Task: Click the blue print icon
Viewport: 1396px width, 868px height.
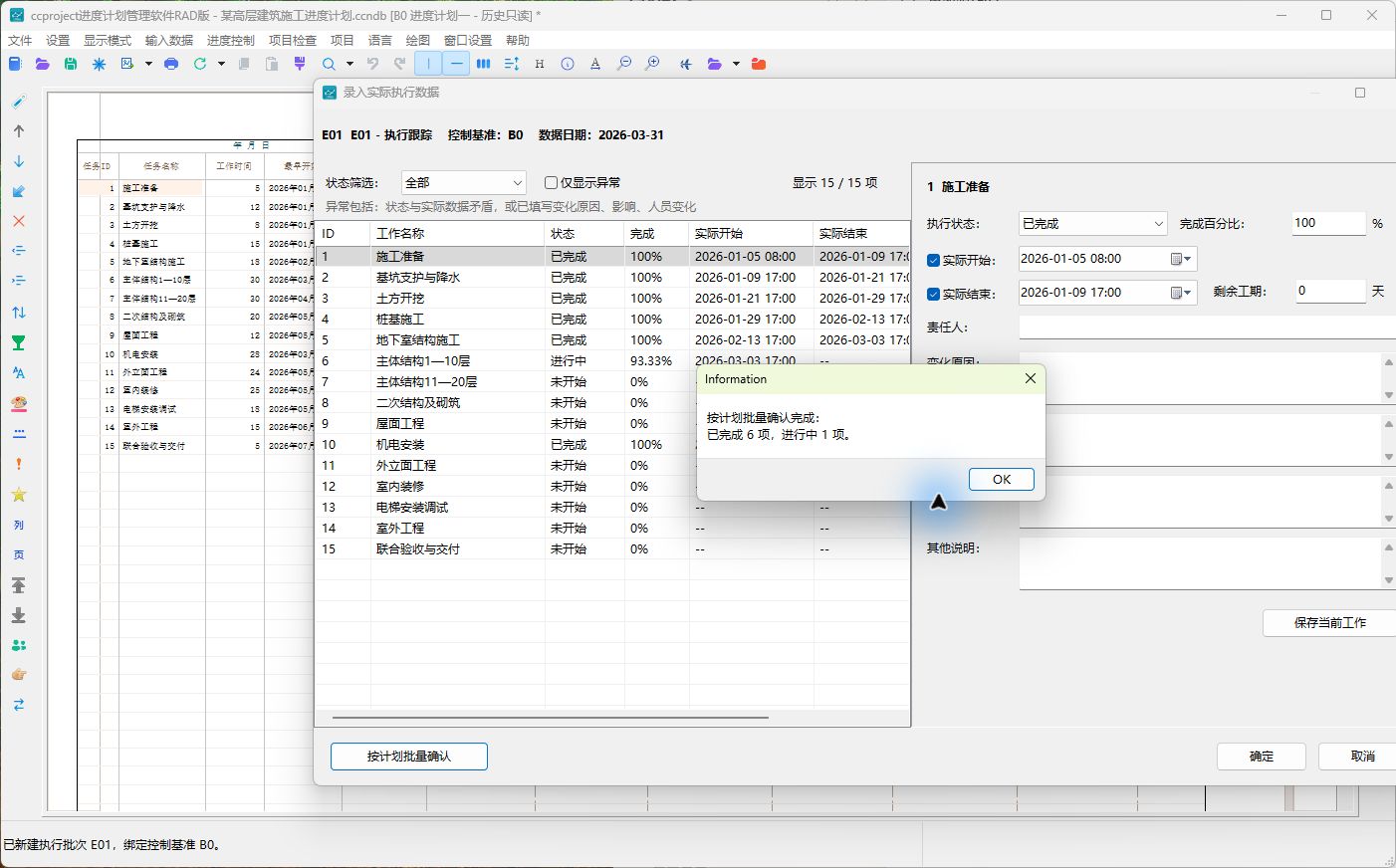Action: click(x=171, y=64)
